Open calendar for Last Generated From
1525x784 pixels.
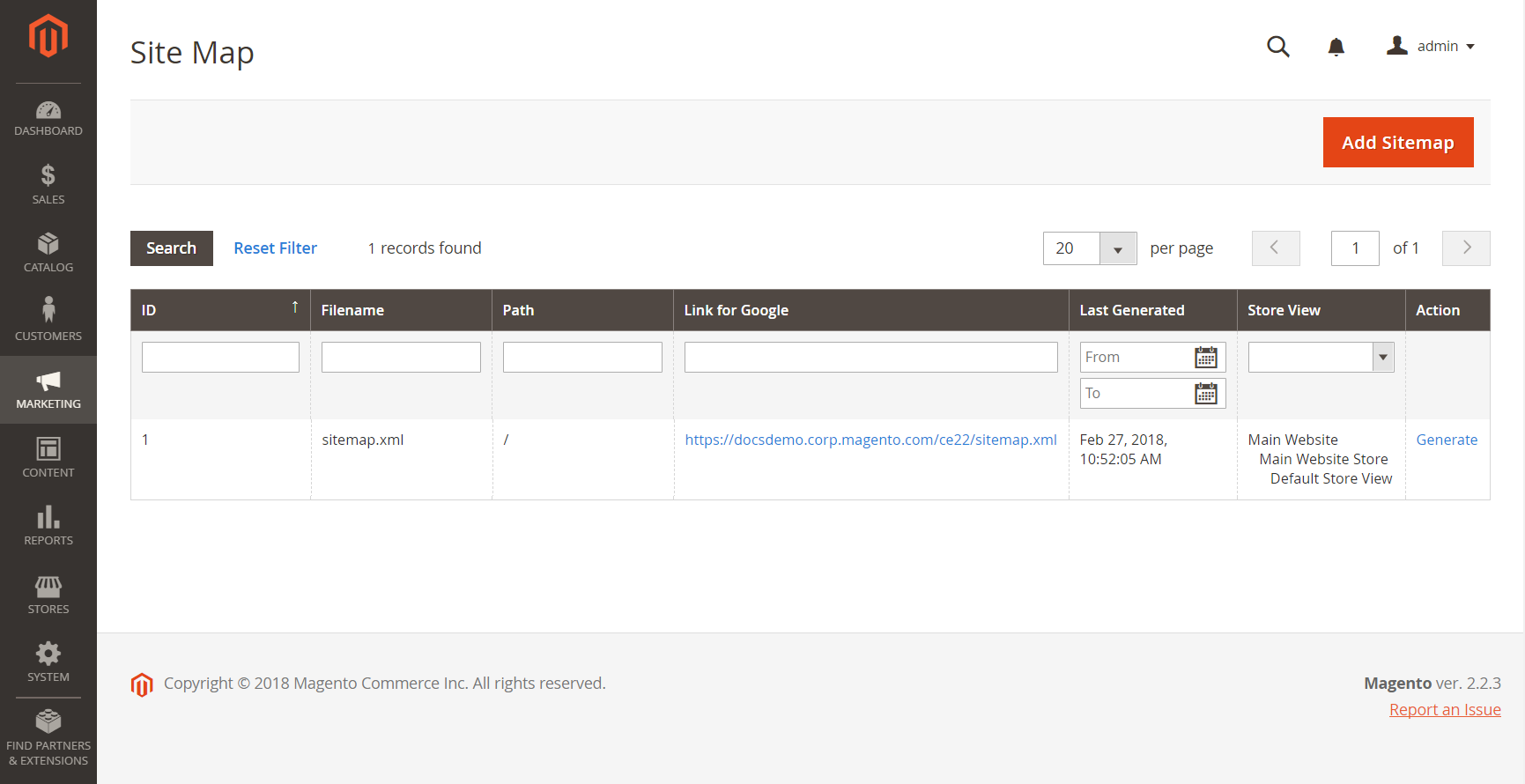click(x=1206, y=357)
